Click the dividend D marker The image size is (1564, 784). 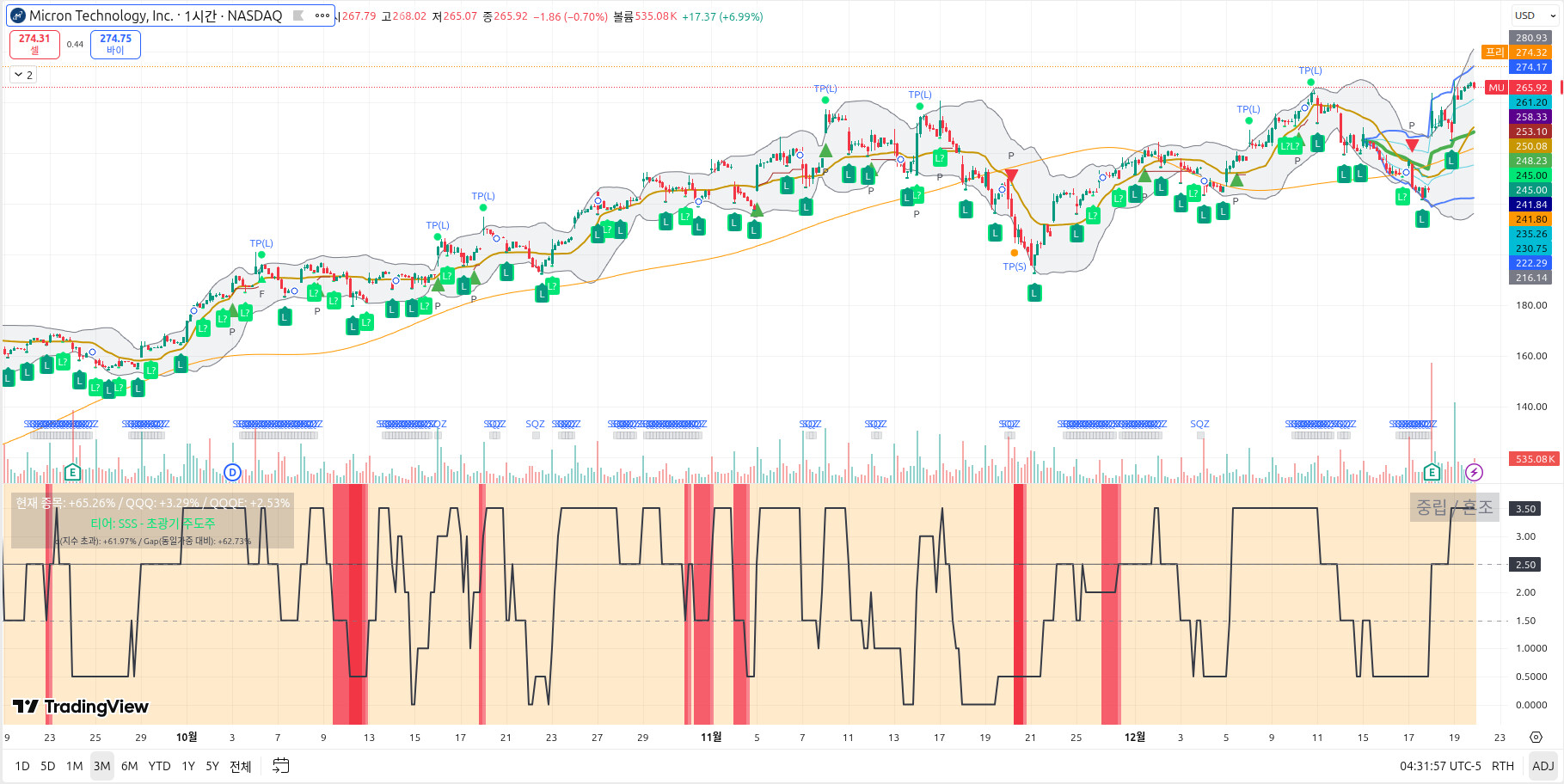(232, 472)
